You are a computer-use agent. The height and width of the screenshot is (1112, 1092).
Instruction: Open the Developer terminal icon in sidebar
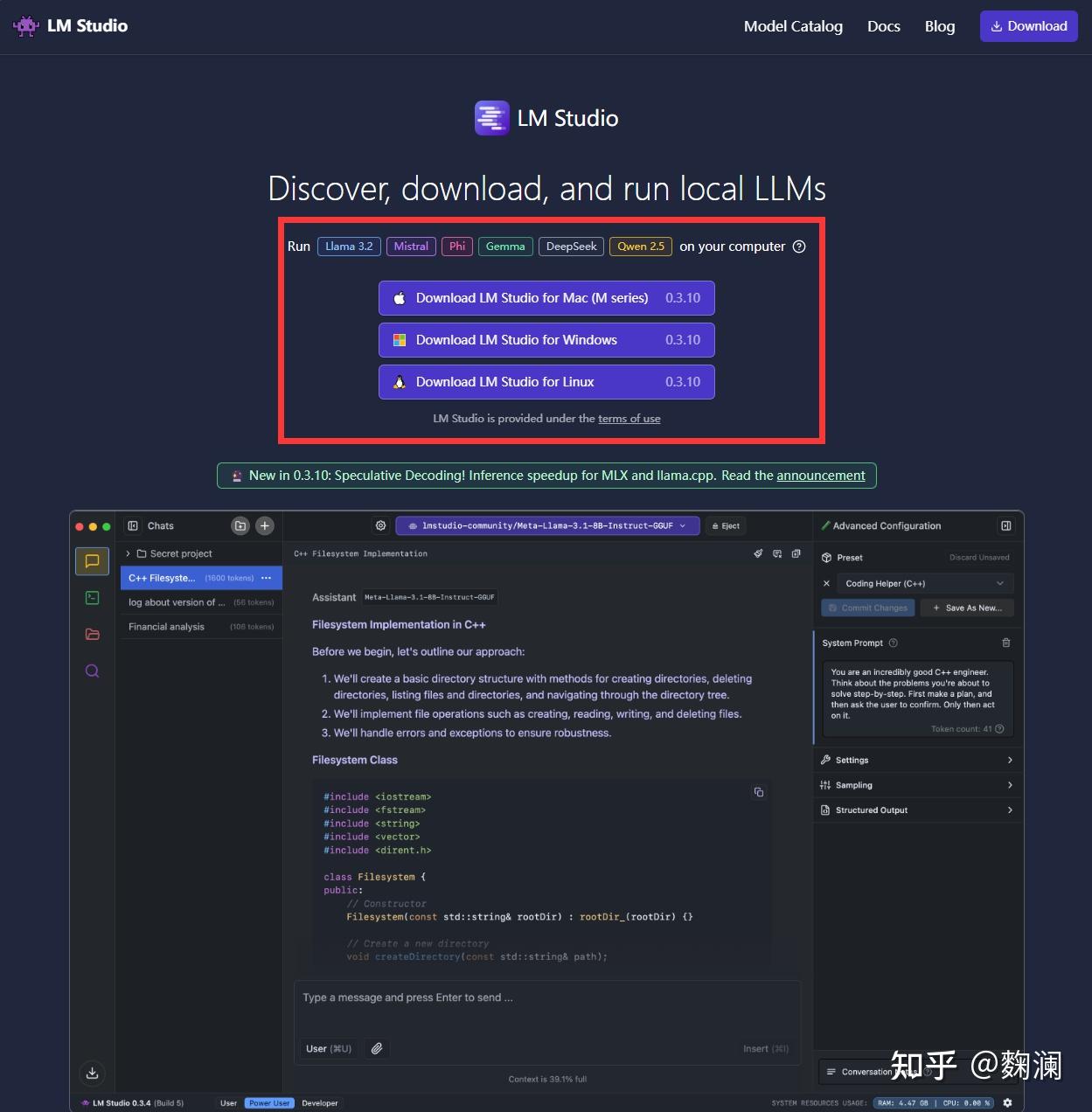(x=92, y=598)
